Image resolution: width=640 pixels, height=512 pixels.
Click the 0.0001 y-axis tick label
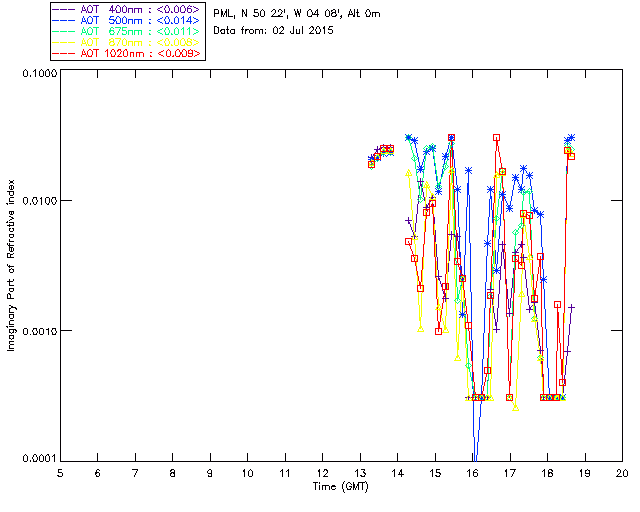[x=37, y=459]
